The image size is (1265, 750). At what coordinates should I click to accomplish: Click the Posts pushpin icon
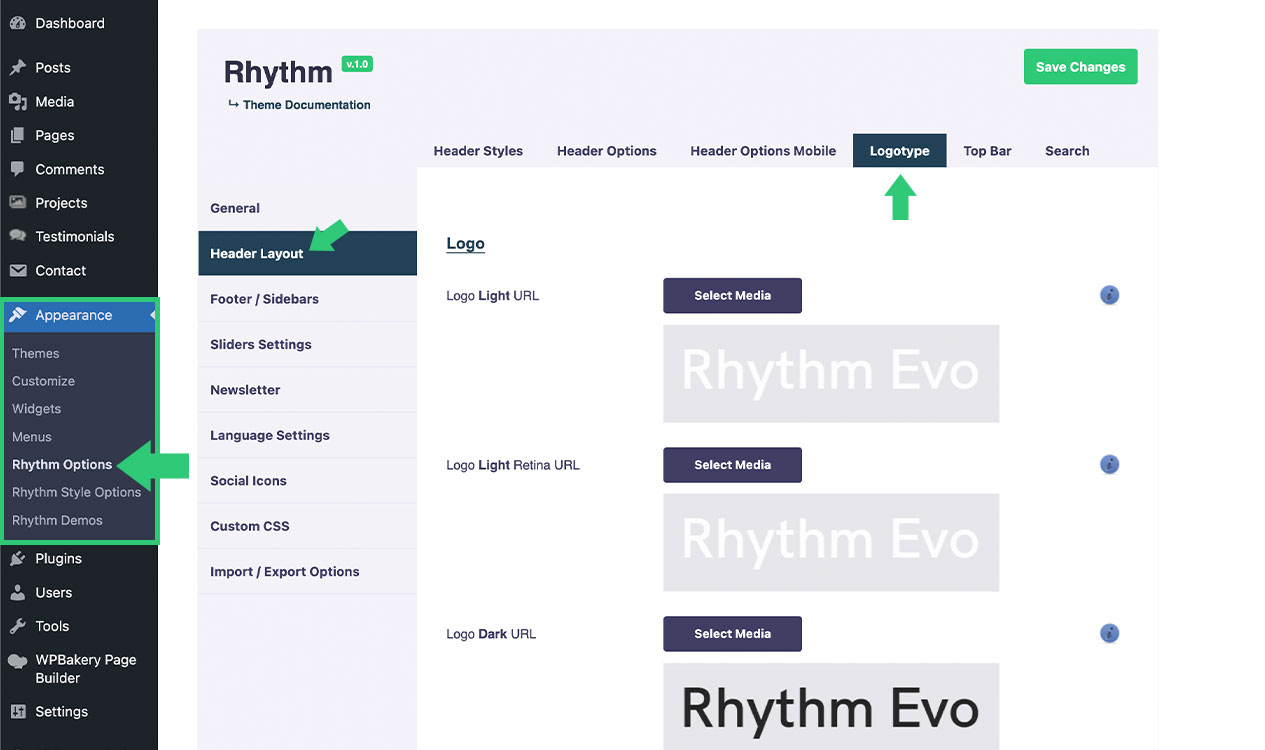coord(17,68)
